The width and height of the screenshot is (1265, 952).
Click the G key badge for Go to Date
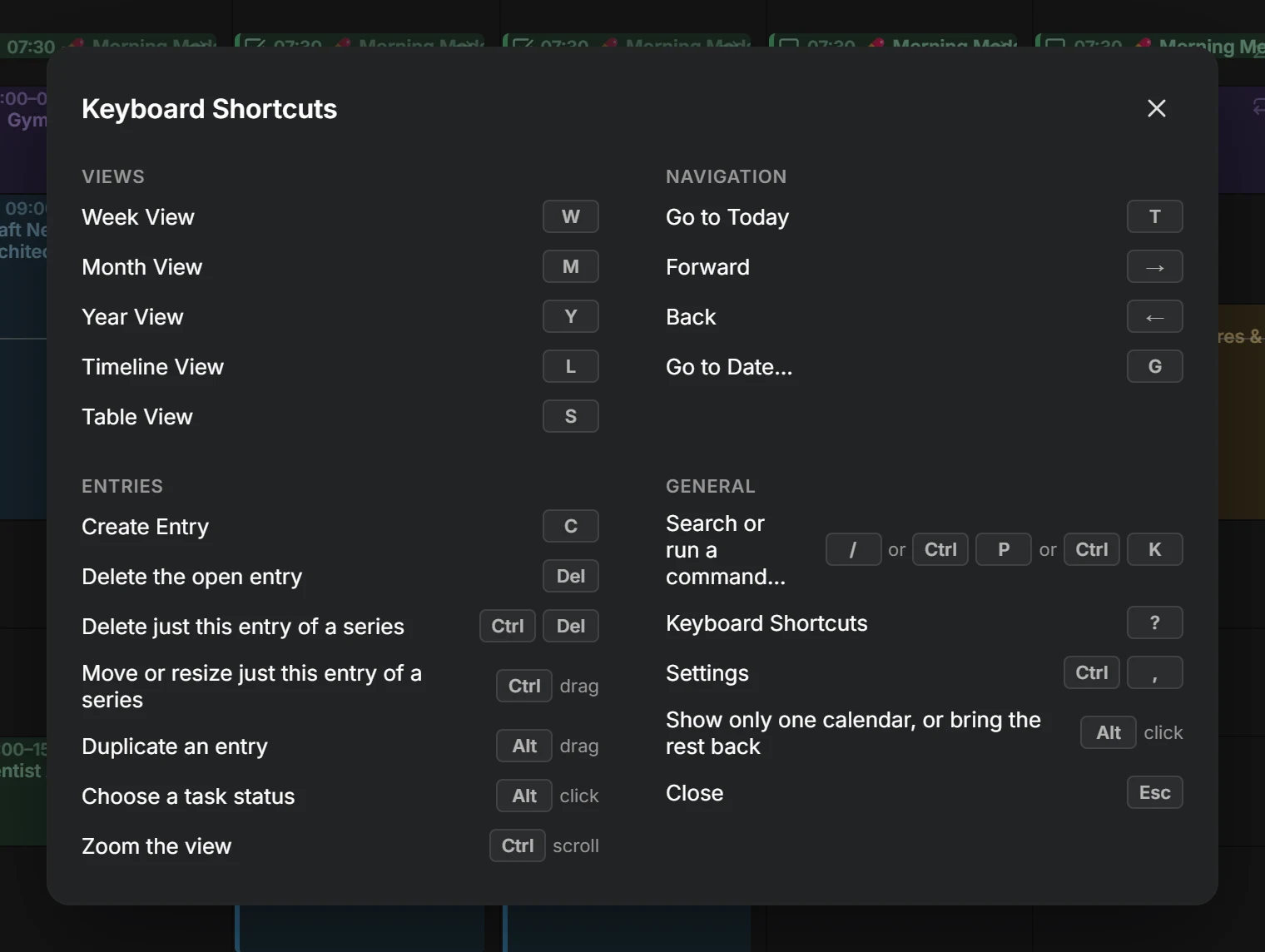[x=1154, y=367]
